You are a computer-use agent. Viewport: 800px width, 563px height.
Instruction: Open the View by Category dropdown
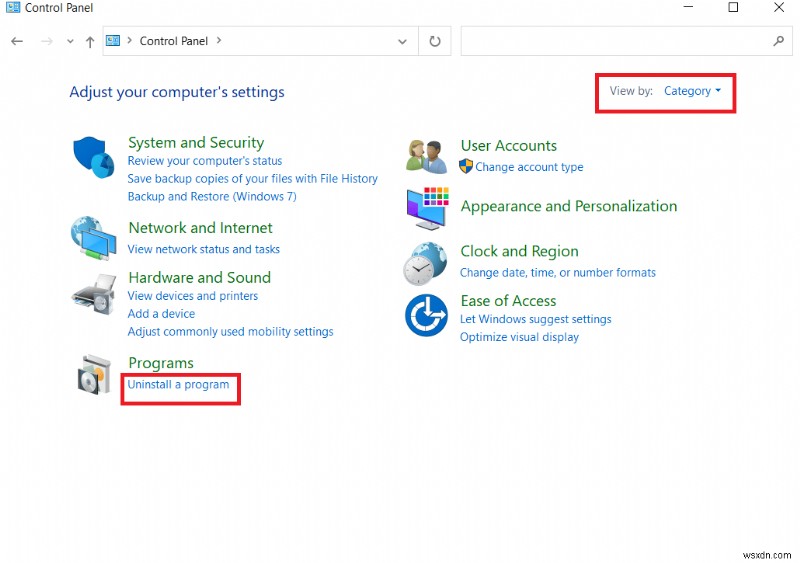click(692, 91)
